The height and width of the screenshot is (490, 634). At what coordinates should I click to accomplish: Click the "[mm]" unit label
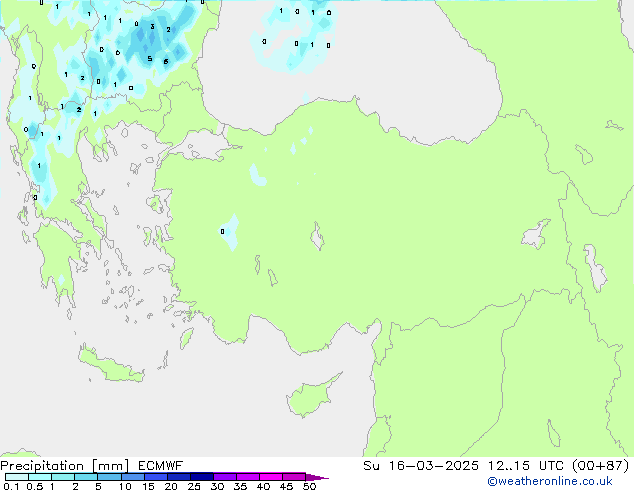tap(110, 466)
